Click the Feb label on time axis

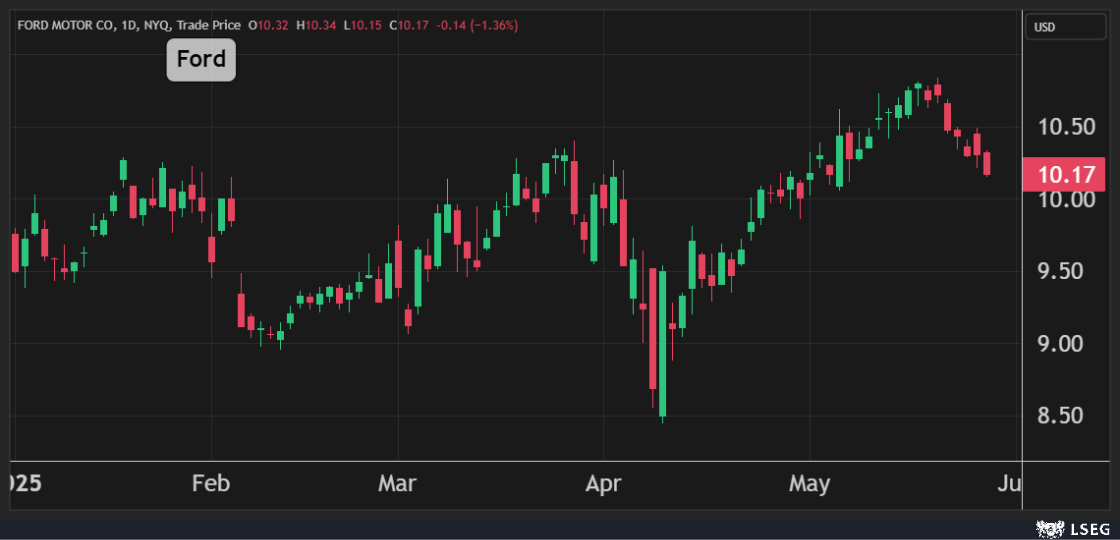pyautogui.click(x=211, y=485)
